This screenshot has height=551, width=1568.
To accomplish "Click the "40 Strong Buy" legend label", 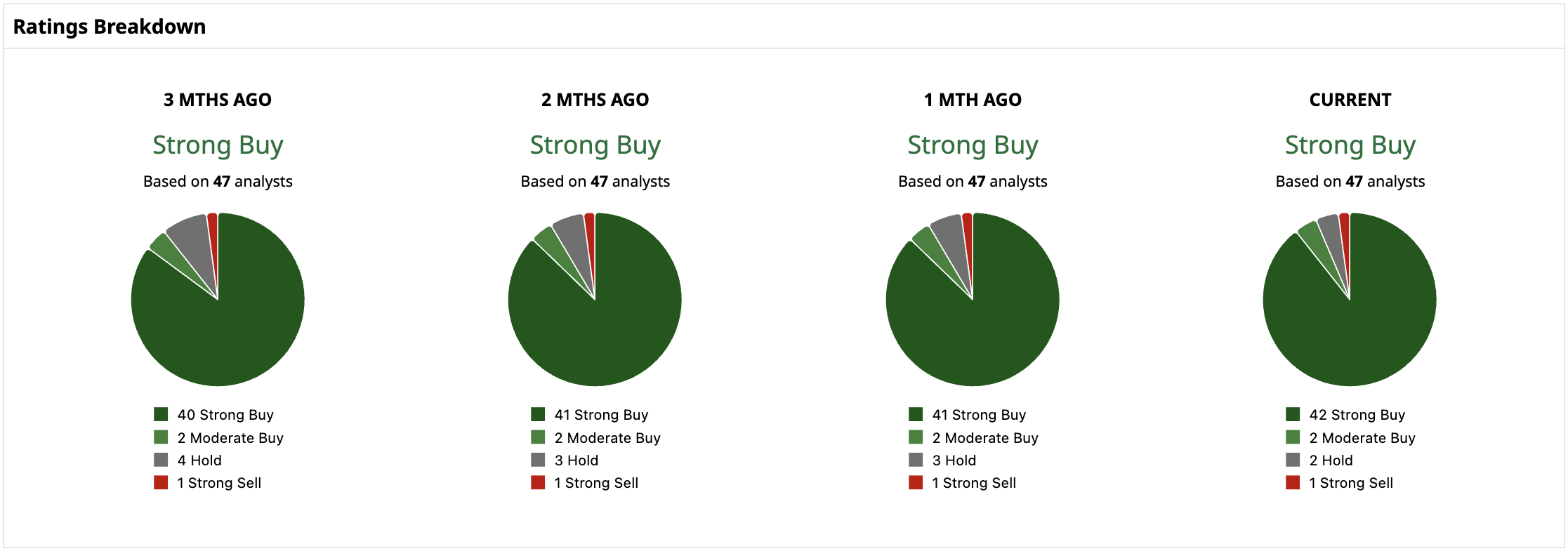I will tap(225, 415).
